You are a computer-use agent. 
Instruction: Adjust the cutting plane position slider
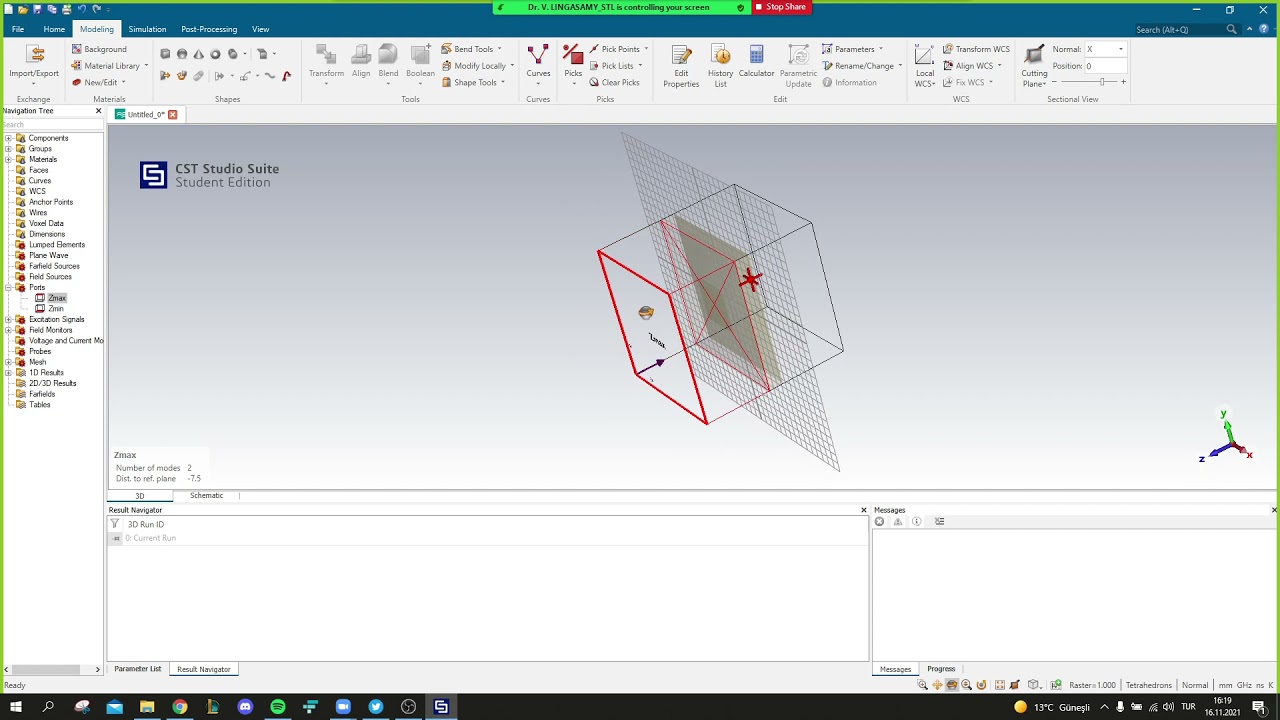pyautogui.click(x=1102, y=82)
